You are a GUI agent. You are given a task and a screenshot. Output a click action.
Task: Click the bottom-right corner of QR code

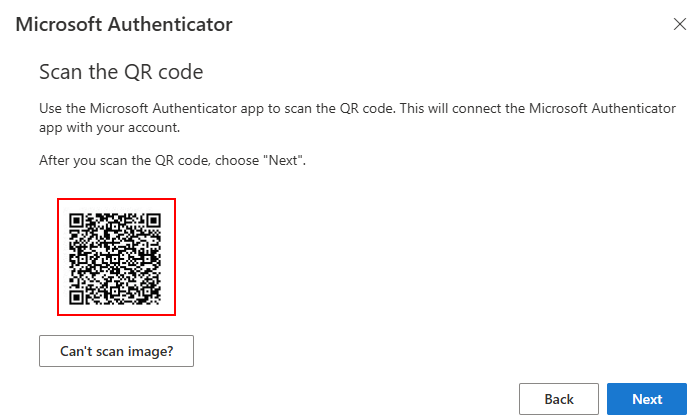tap(157, 301)
